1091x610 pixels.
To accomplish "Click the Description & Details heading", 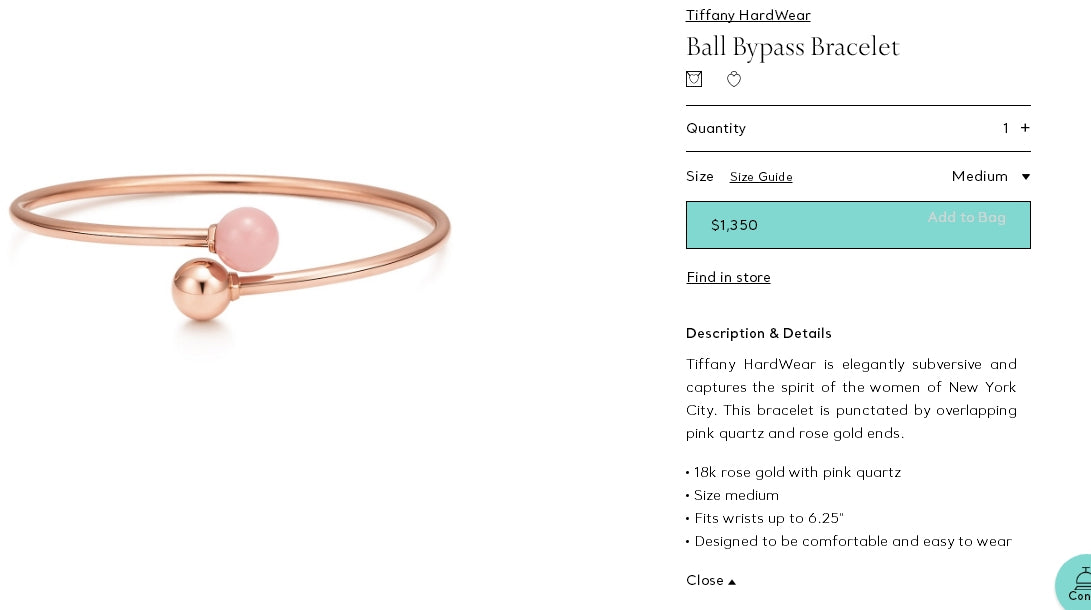I will [x=758, y=333].
